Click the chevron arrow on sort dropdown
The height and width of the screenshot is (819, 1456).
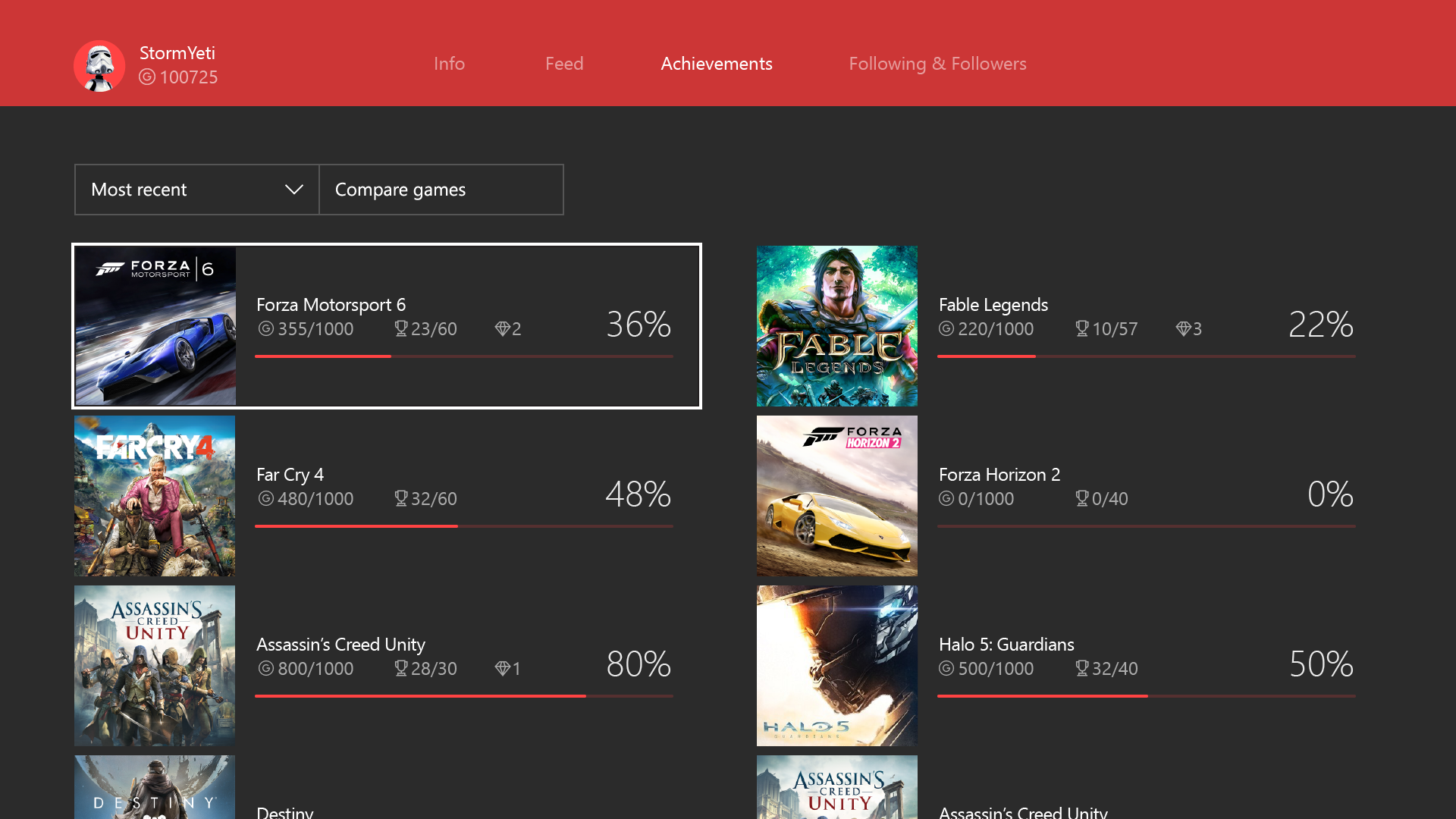point(294,190)
